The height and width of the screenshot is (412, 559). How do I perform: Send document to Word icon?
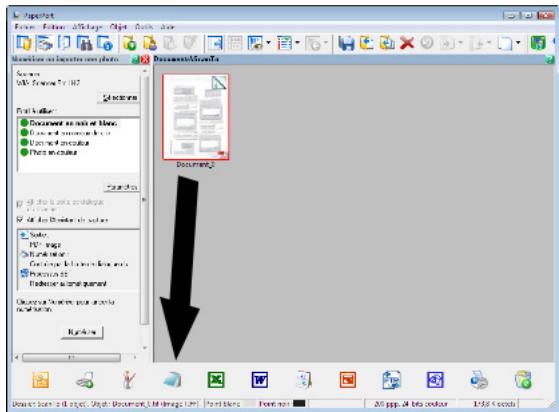tap(260, 380)
